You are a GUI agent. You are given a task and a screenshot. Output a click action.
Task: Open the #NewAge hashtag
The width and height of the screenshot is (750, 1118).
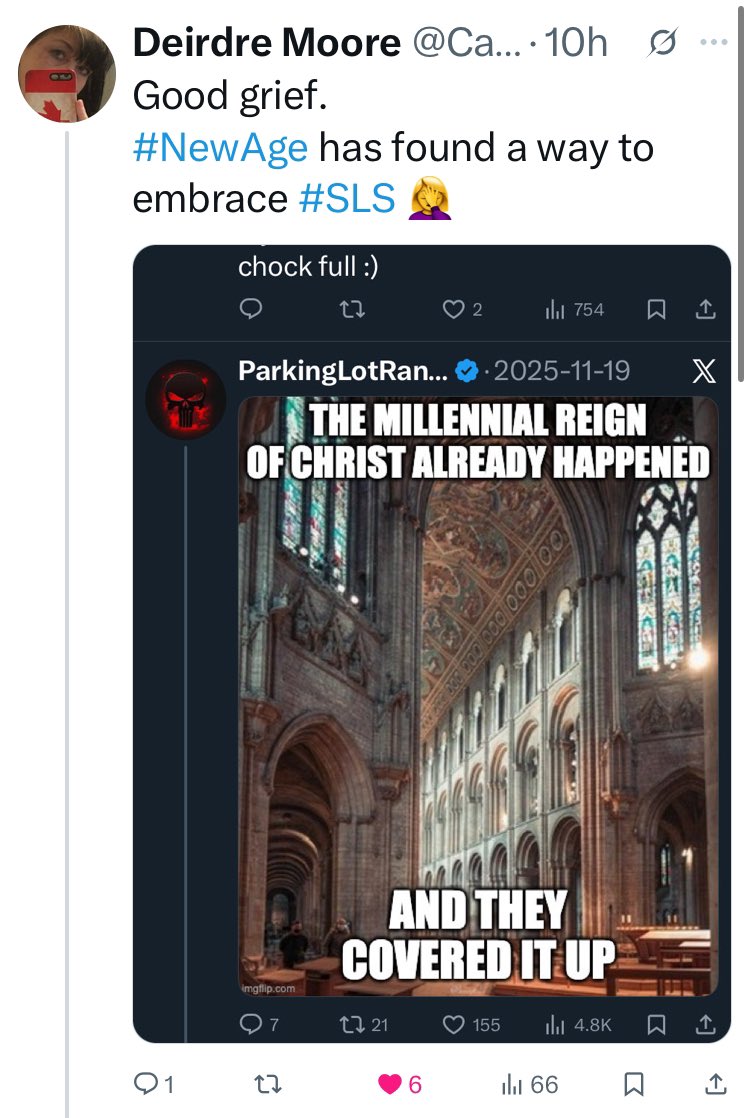220,148
